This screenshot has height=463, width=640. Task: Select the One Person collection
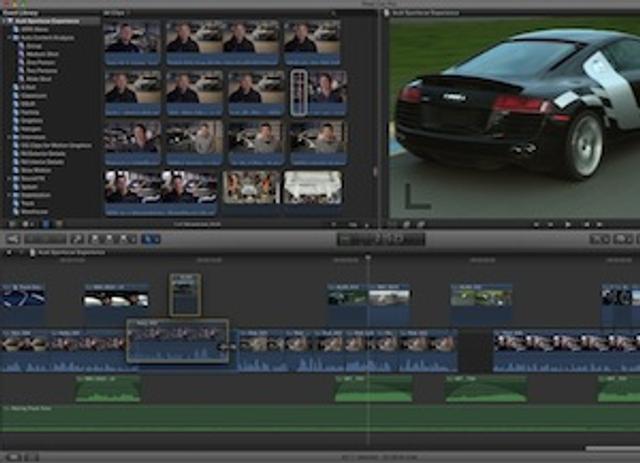[x=41, y=62]
